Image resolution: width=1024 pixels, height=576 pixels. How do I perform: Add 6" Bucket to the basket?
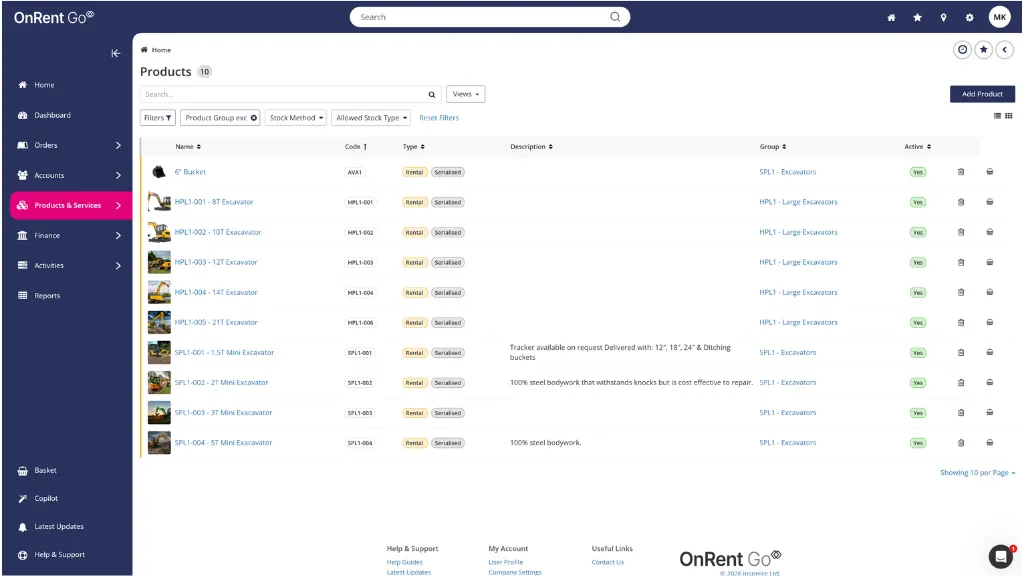click(x=990, y=172)
